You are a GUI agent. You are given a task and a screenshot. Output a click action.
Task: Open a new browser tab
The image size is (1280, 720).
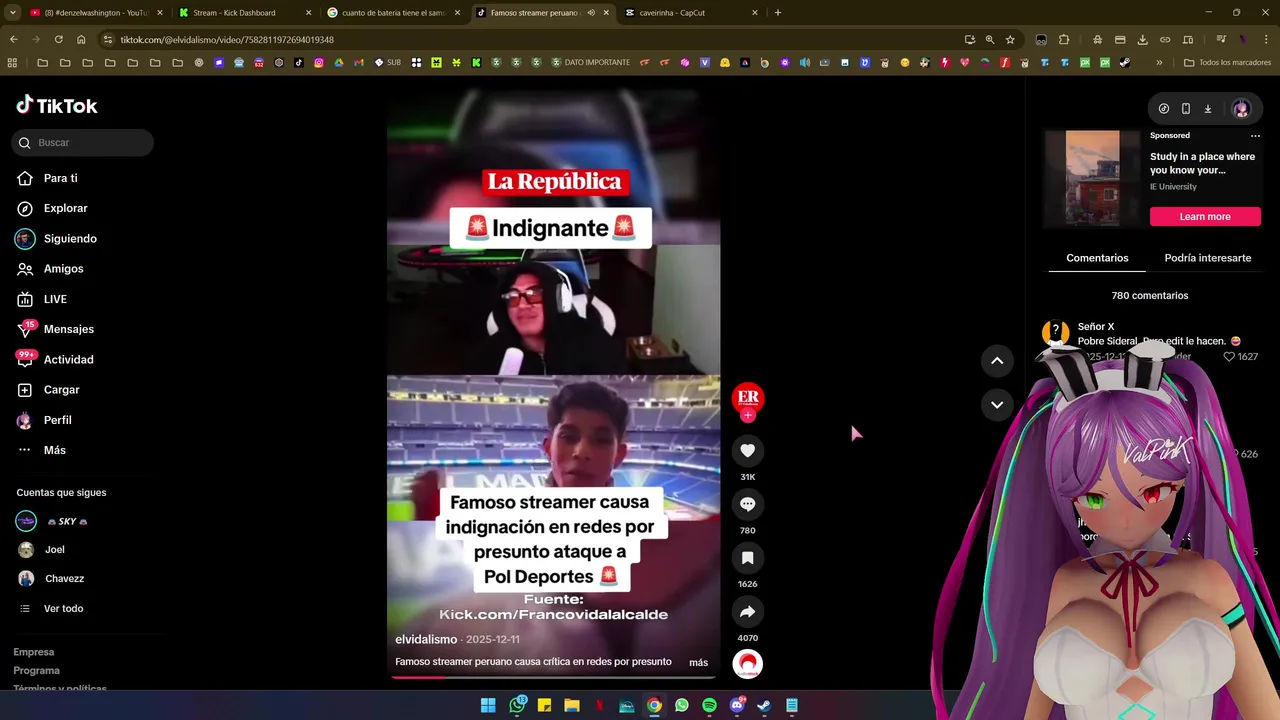(778, 13)
